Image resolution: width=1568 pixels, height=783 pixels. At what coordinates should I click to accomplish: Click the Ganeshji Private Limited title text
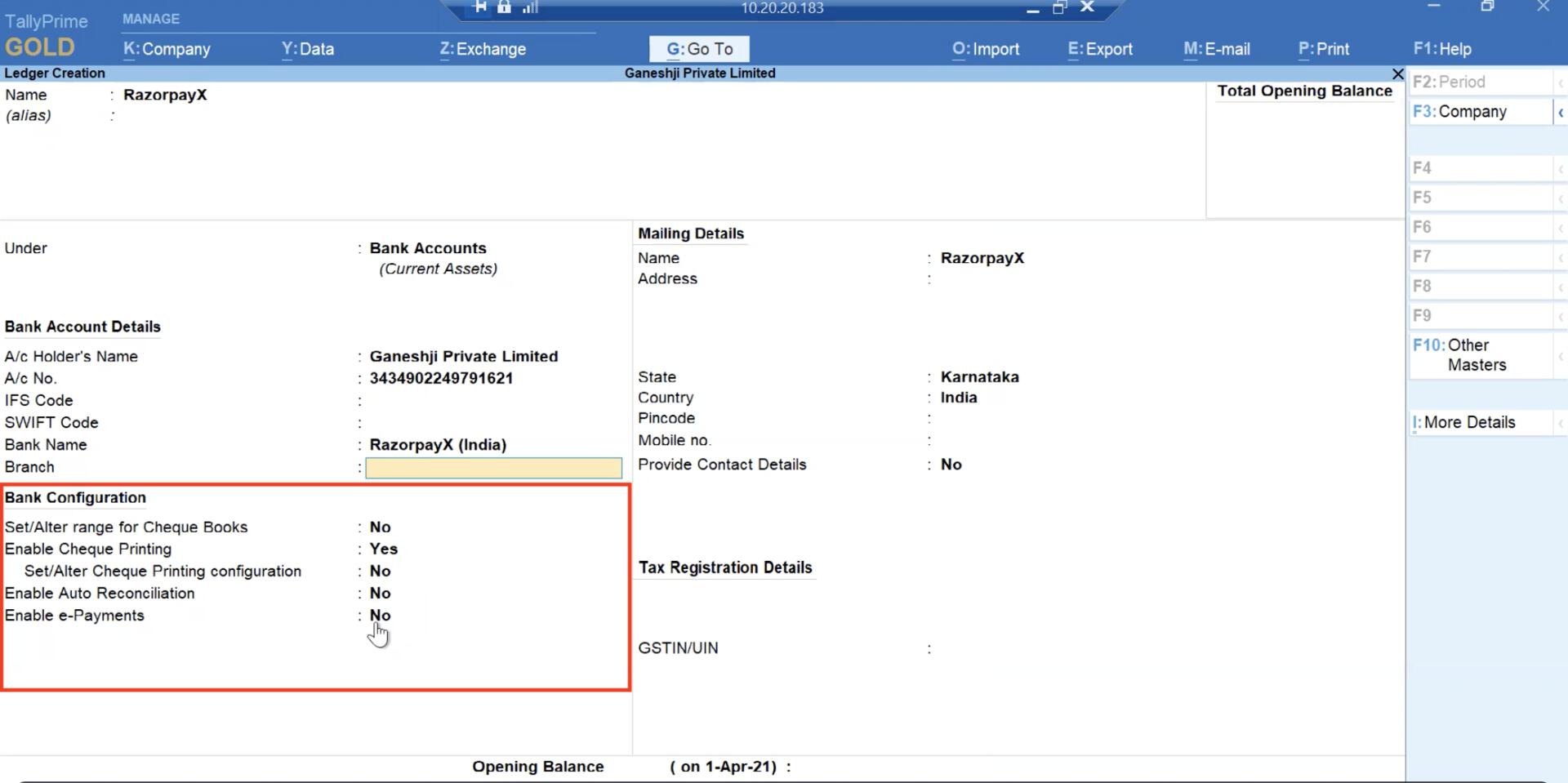click(x=700, y=73)
